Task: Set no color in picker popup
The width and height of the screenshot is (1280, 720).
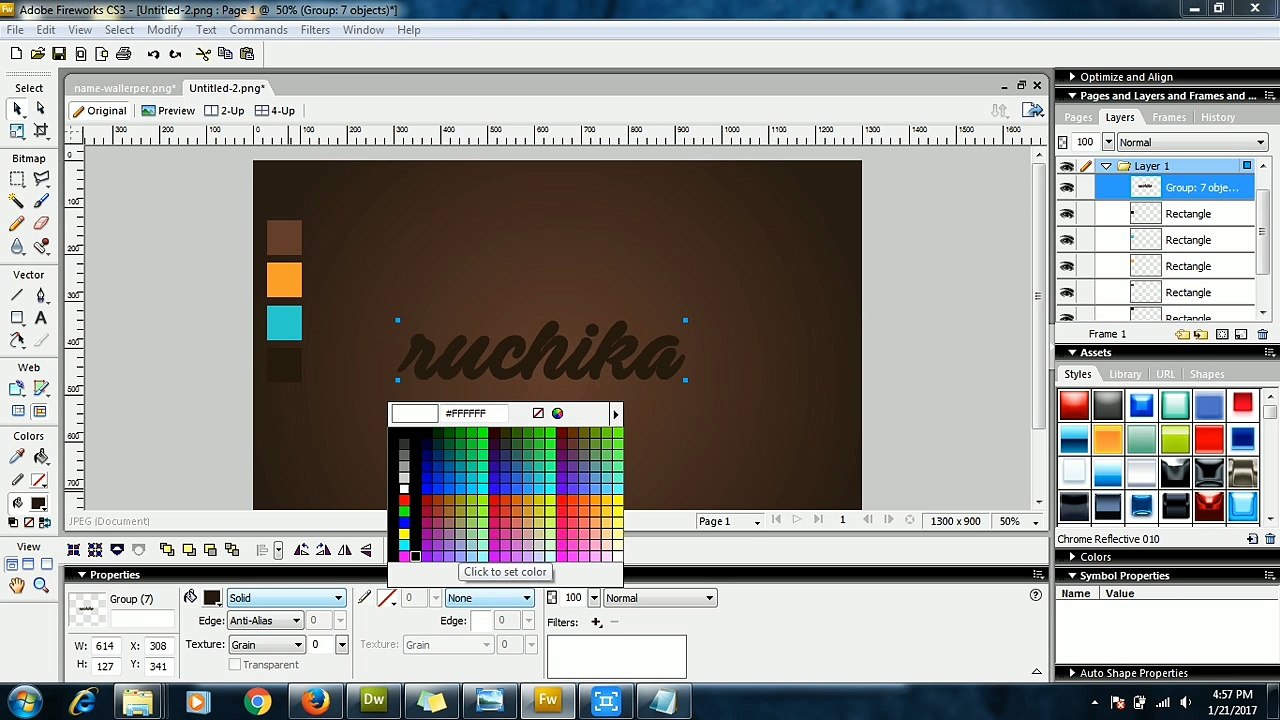Action: (538, 413)
